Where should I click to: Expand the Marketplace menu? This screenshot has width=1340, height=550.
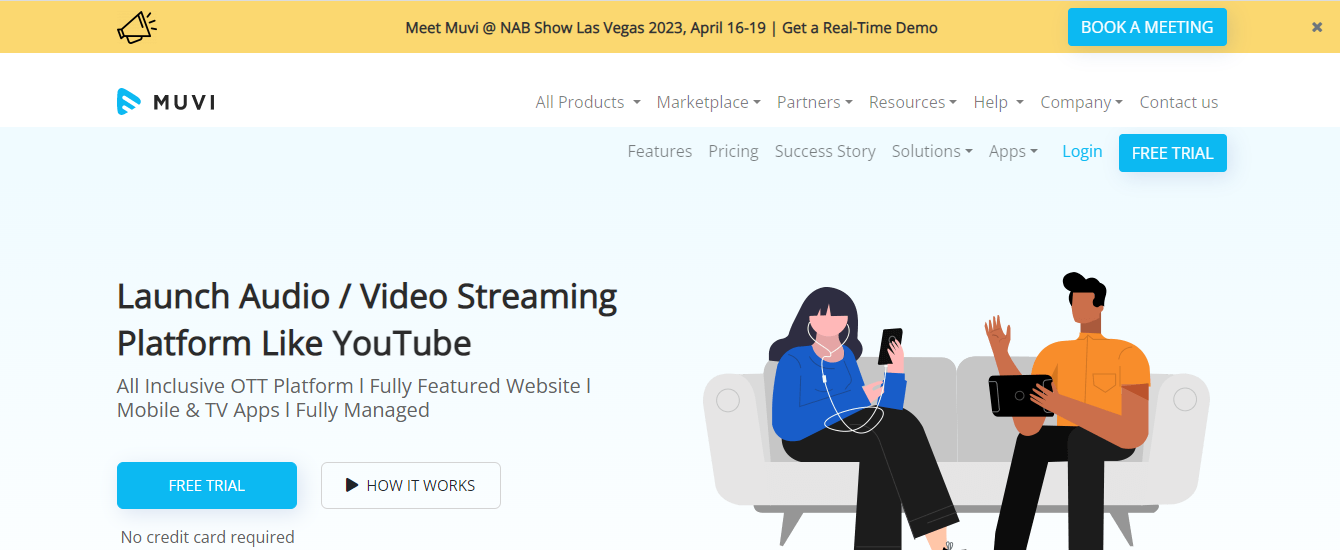pos(708,102)
